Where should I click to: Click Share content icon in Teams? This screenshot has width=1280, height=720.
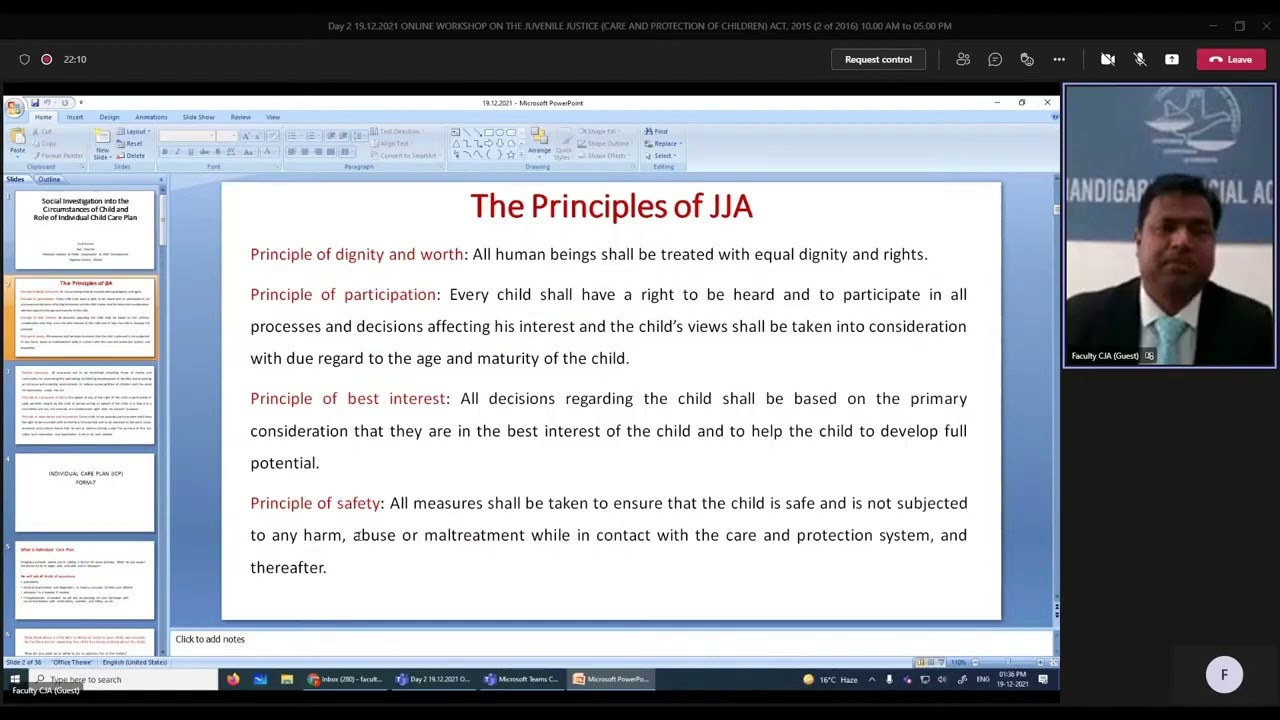[1172, 59]
